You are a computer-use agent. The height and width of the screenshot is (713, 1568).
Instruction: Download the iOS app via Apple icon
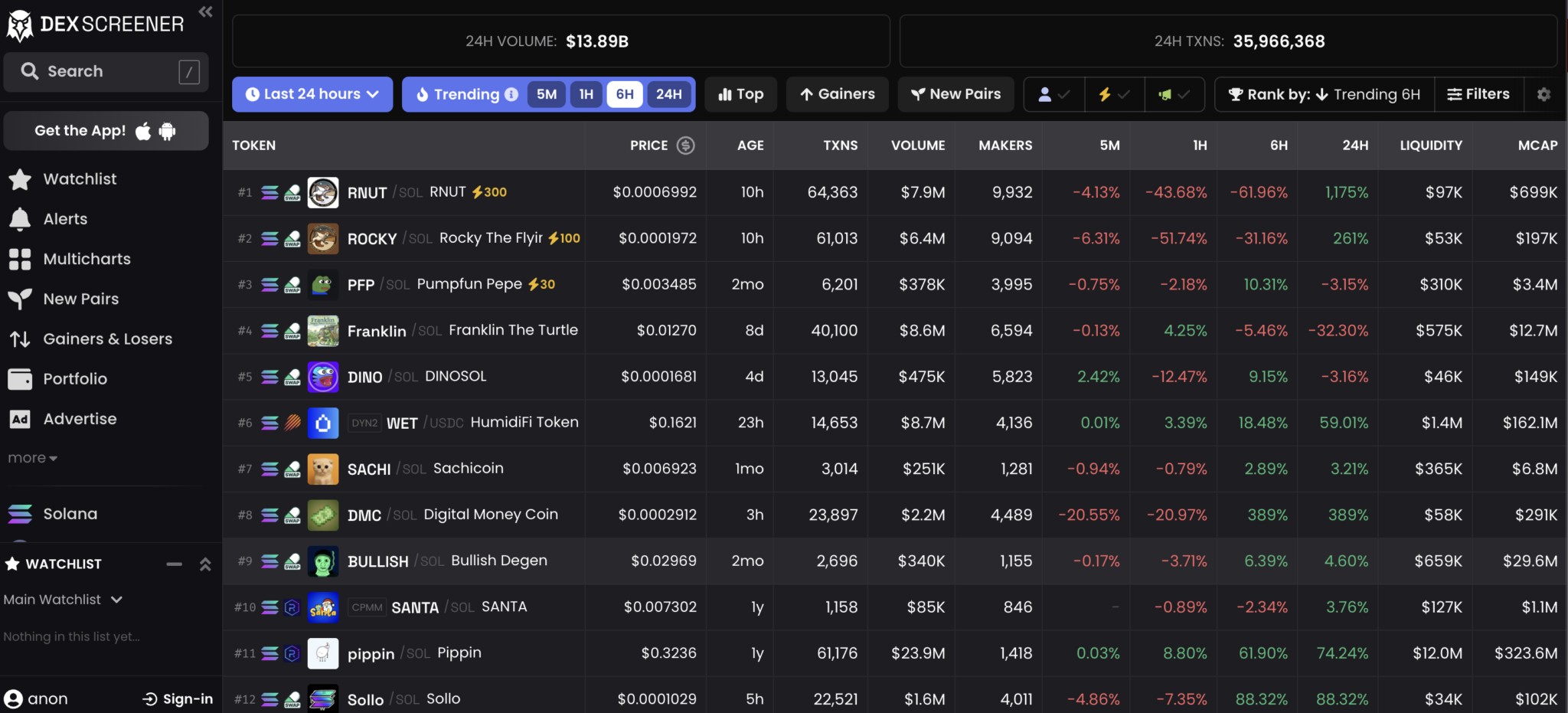(x=143, y=131)
